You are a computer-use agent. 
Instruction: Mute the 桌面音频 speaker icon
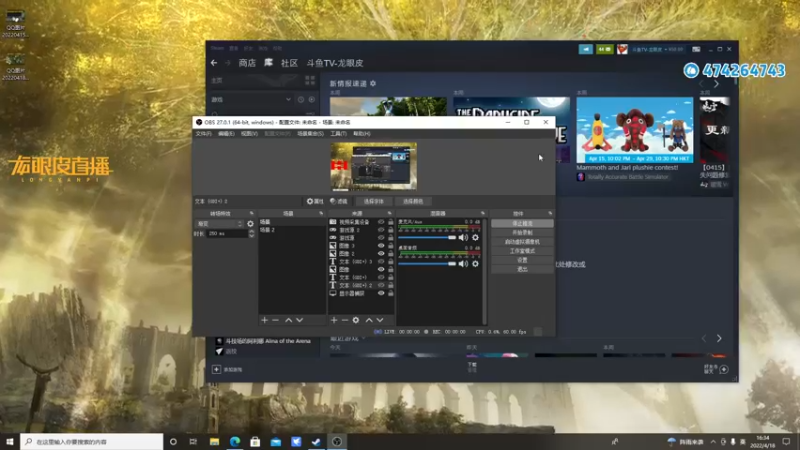click(x=463, y=264)
